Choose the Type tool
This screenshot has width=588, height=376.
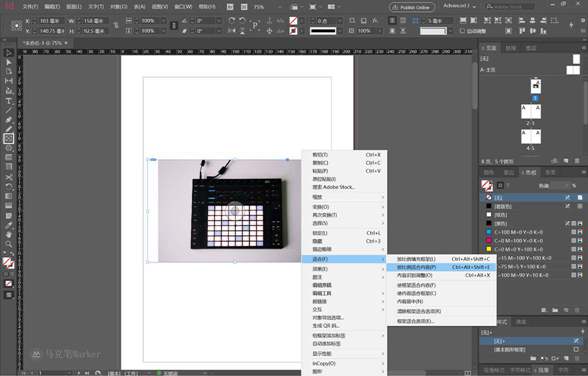(8, 101)
